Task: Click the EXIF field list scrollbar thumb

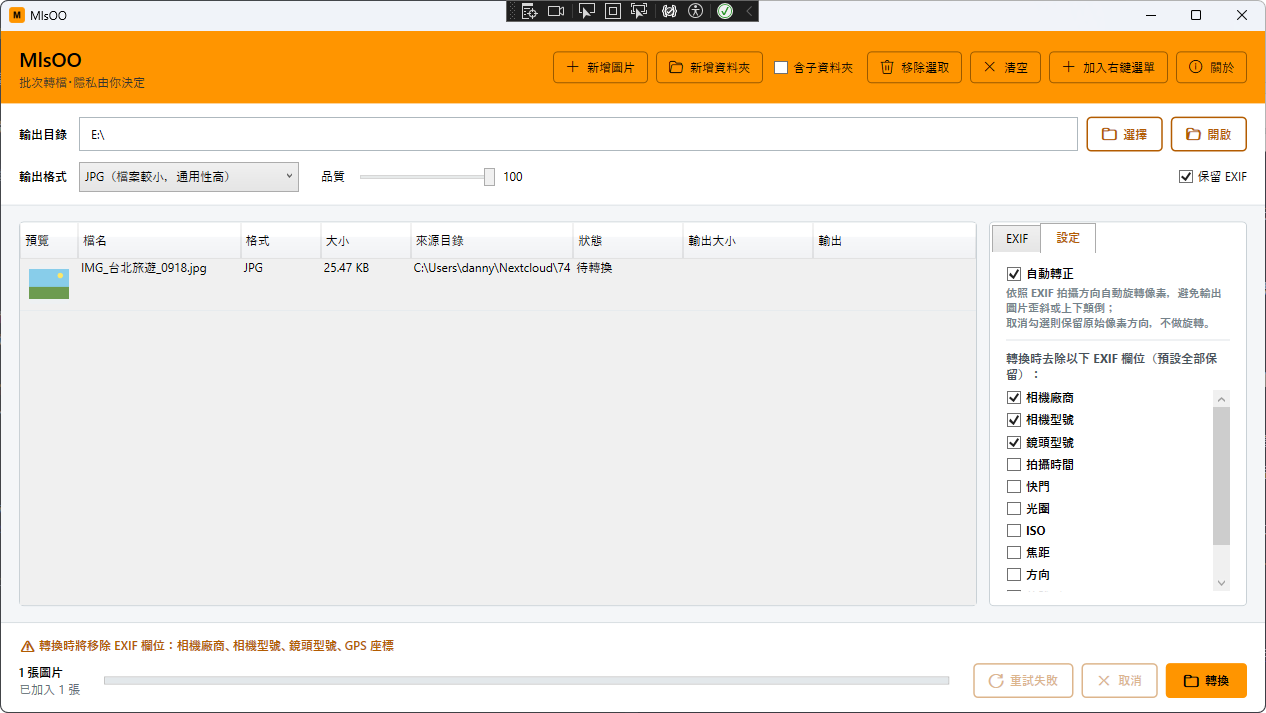Action: [1221, 476]
